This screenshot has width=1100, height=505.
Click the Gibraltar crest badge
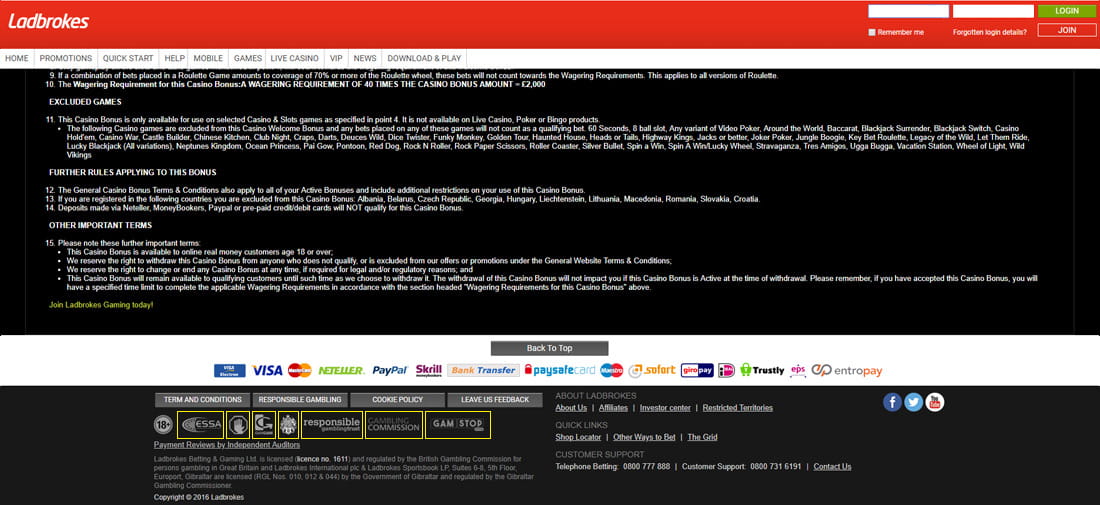288,425
